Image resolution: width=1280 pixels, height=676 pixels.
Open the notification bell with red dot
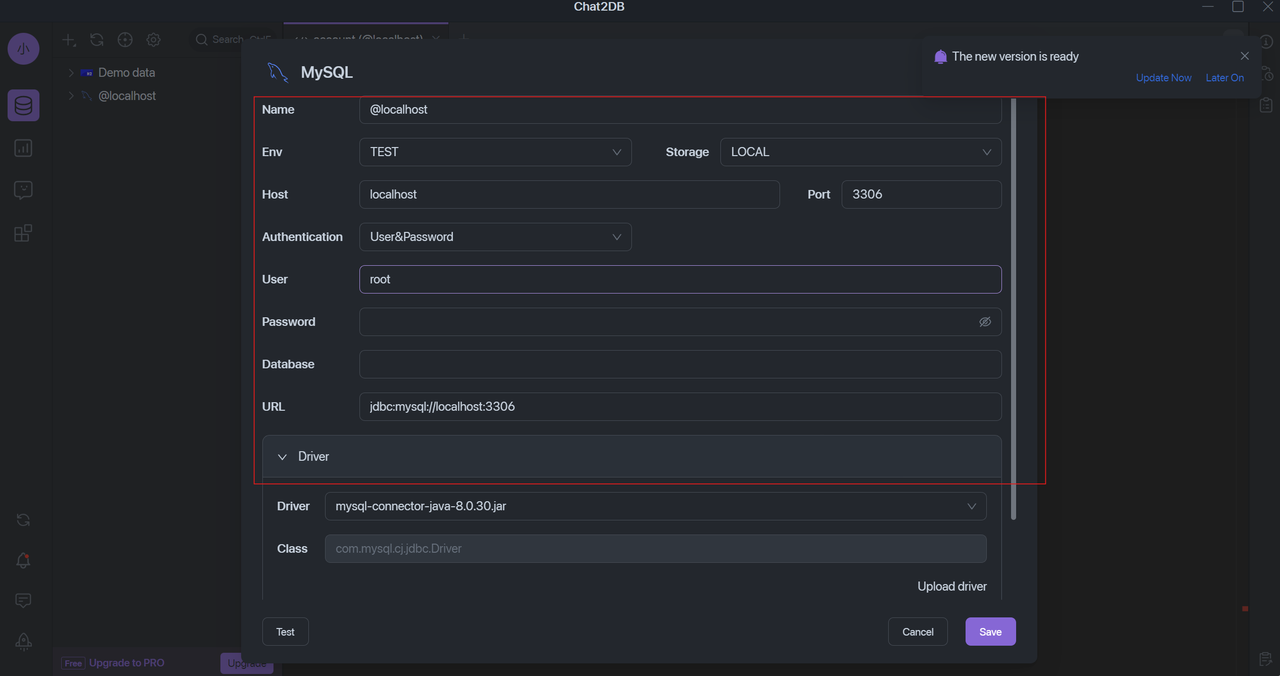(x=23, y=560)
